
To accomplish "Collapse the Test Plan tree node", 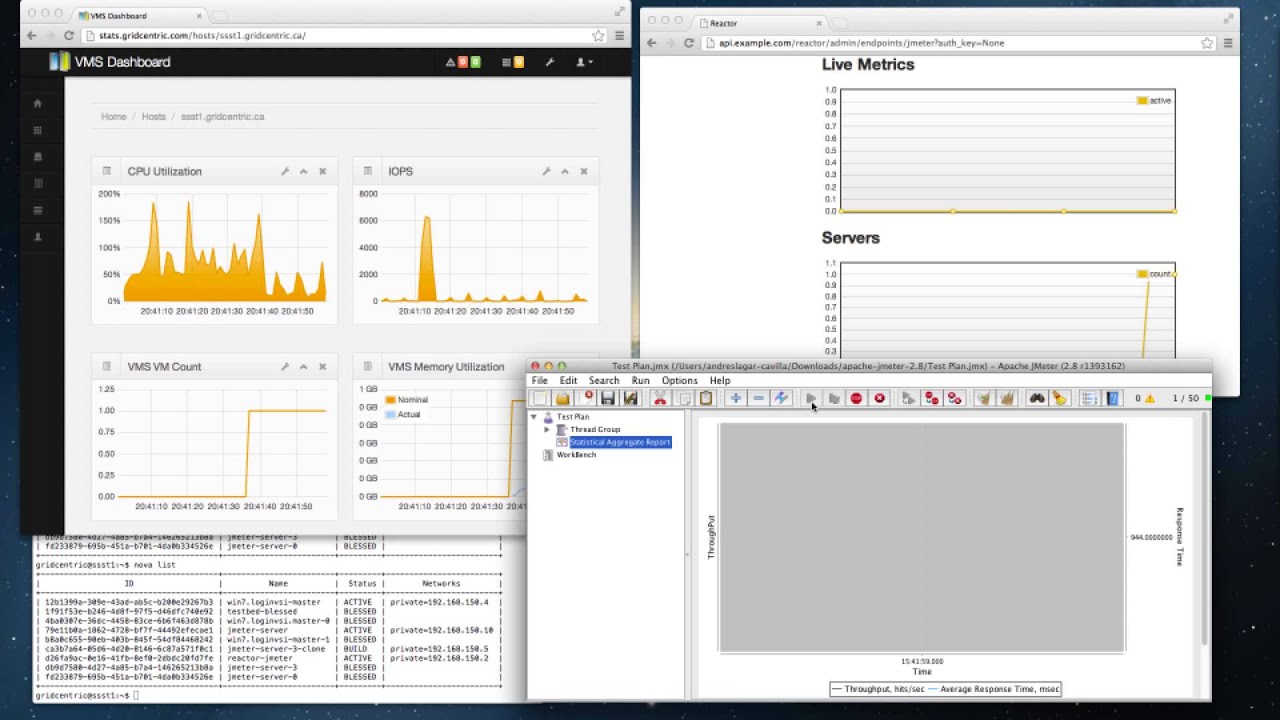I will click(533, 417).
